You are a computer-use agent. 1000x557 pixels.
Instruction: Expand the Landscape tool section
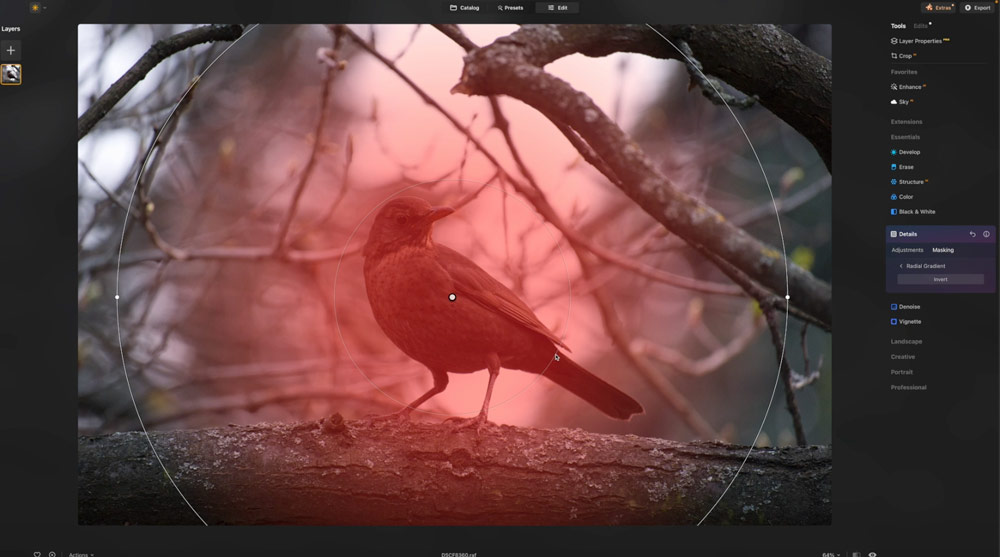click(906, 342)
